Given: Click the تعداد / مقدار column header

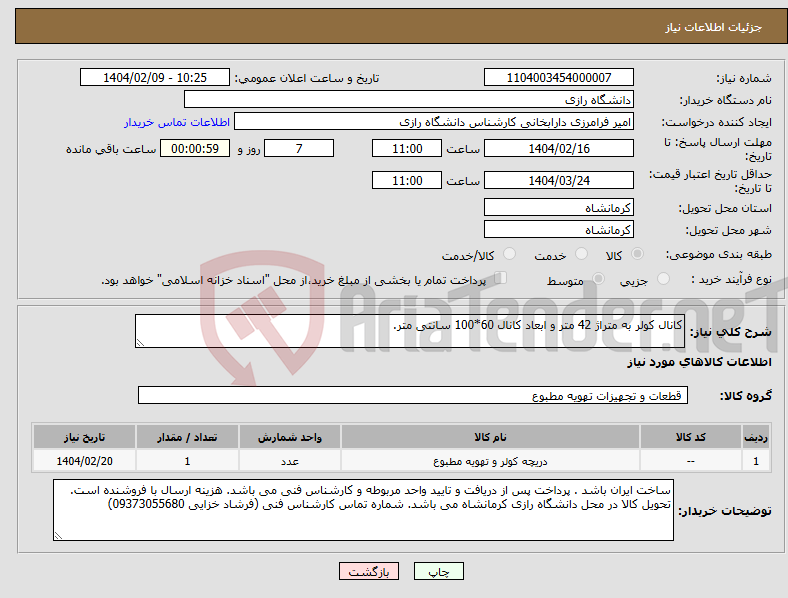Looking at the screenshot, I should (187, 437).
